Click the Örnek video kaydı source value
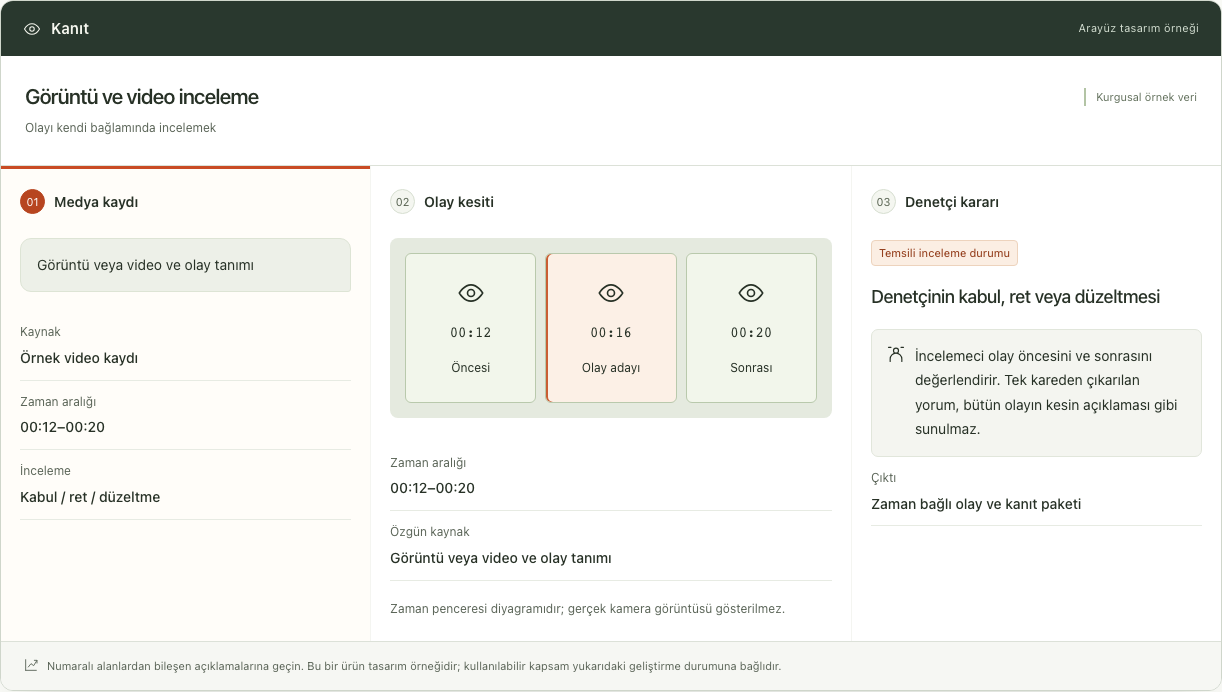 (79, 358)
